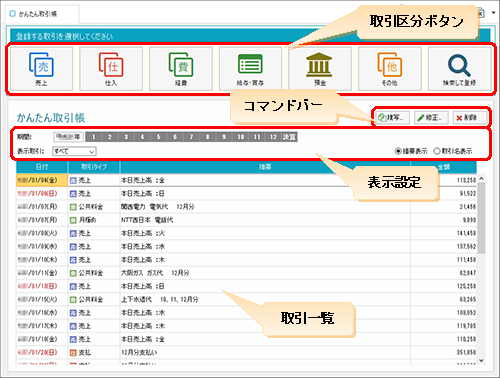This screenshot has width=500, height=378.
Task: Click the 複写 (copy) command button
Action: [x=393, y=118]
